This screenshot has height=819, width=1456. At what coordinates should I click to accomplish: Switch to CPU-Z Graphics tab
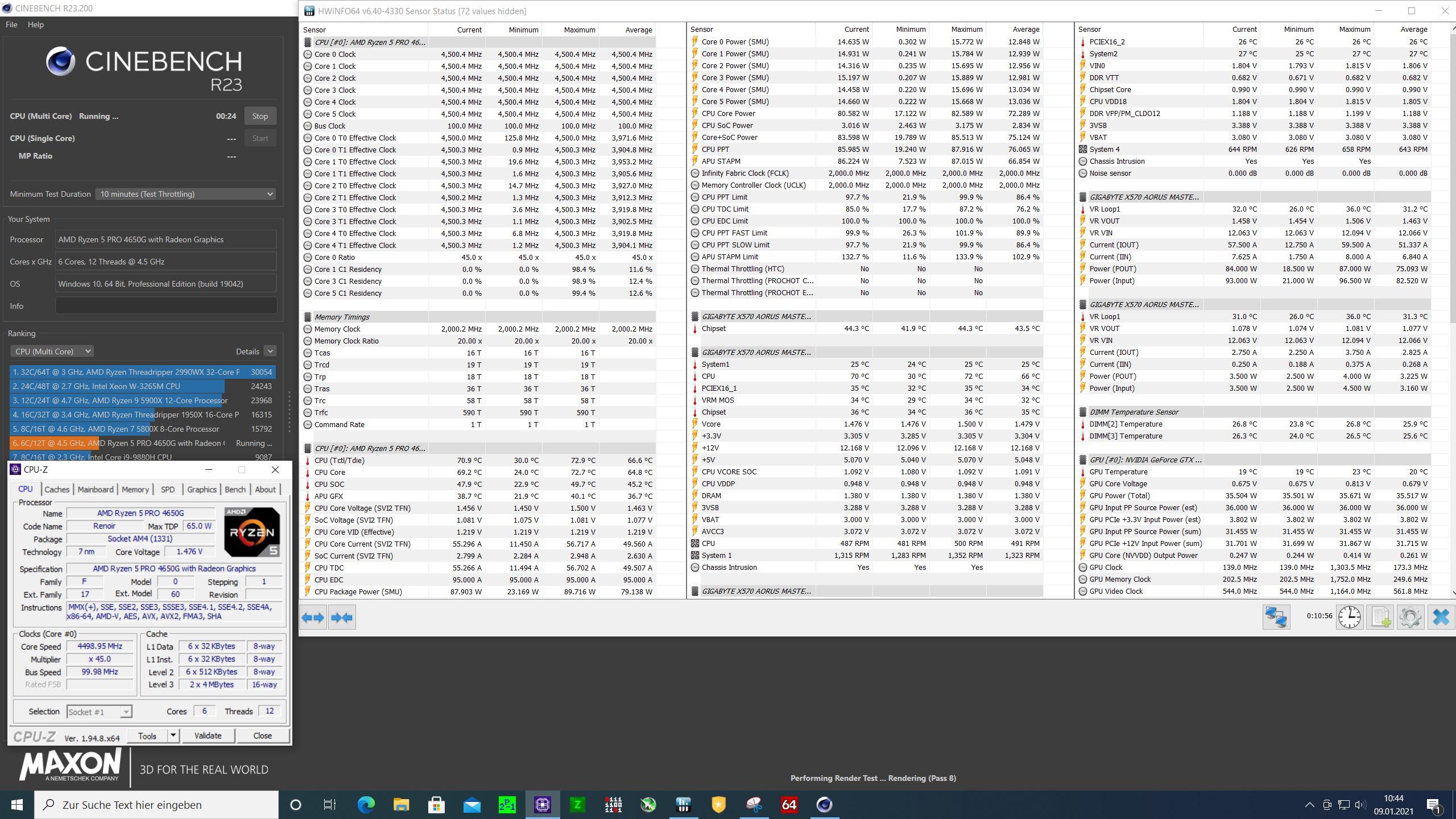click(x=201, y=489)
